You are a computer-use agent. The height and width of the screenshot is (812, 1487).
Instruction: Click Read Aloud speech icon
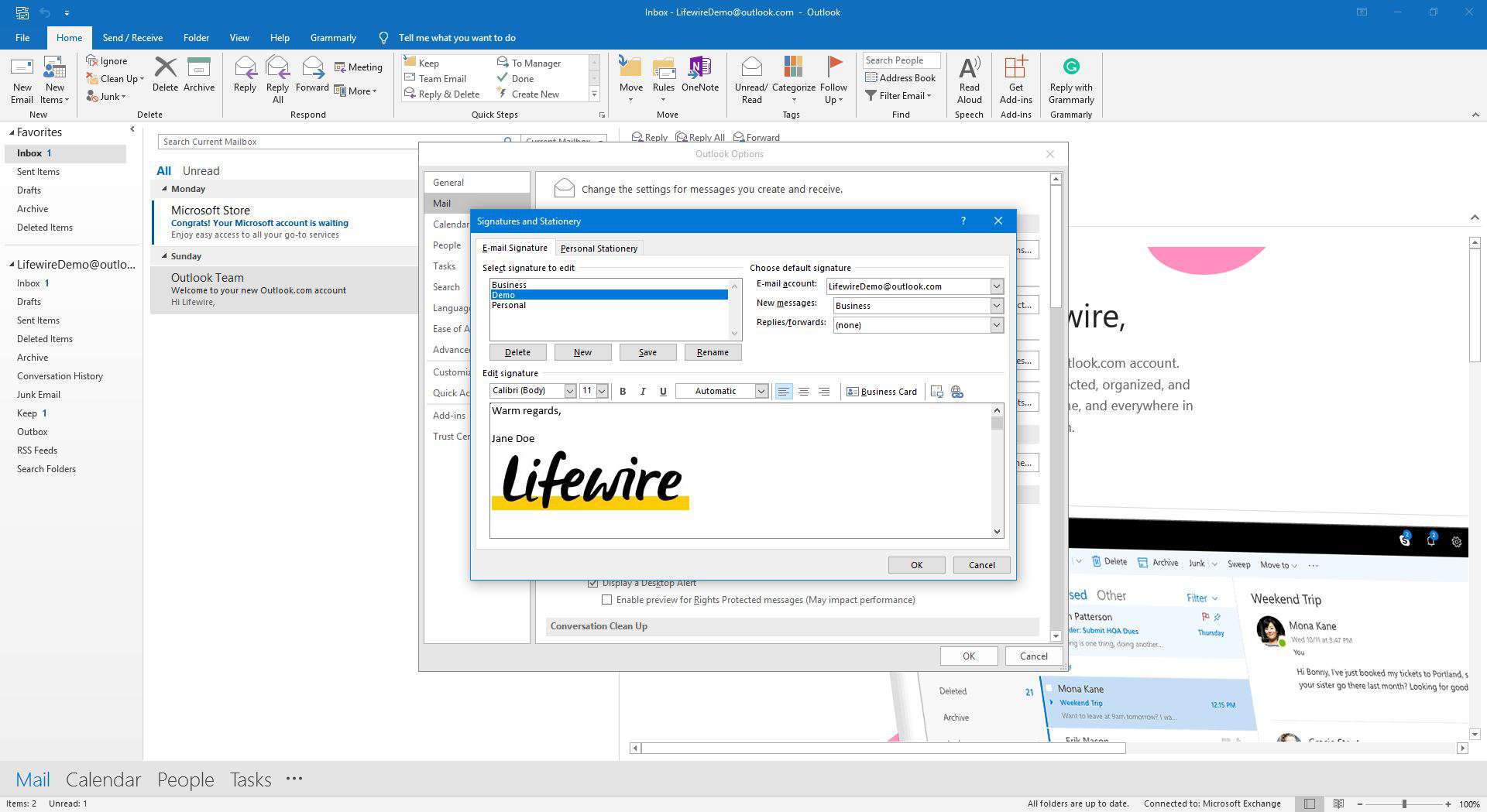pyautogui.click(x=969, y=80)
